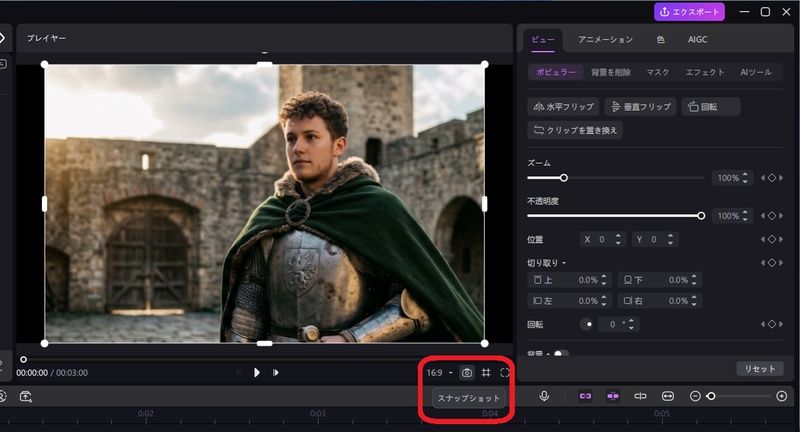
Task: Increase ズーム percentage with the up arrow
Action: [x=745, y=175]
